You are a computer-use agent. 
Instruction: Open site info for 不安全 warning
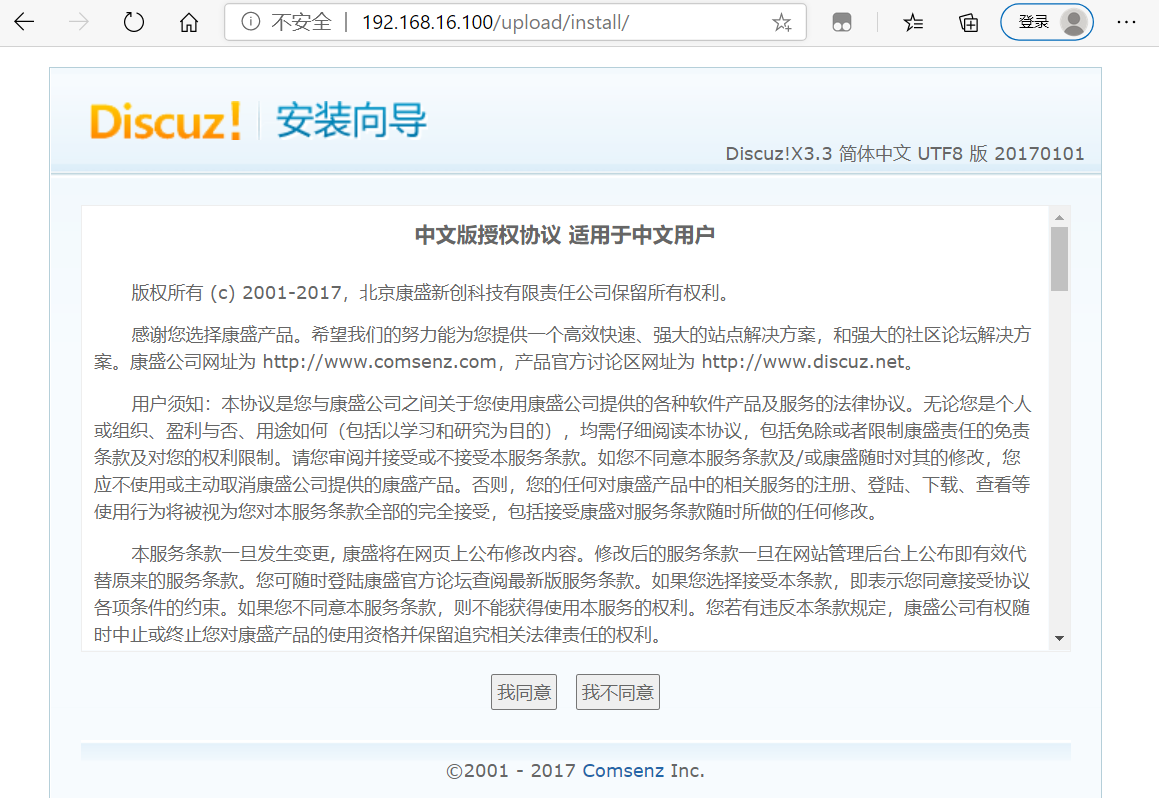[x=286, y=22]
